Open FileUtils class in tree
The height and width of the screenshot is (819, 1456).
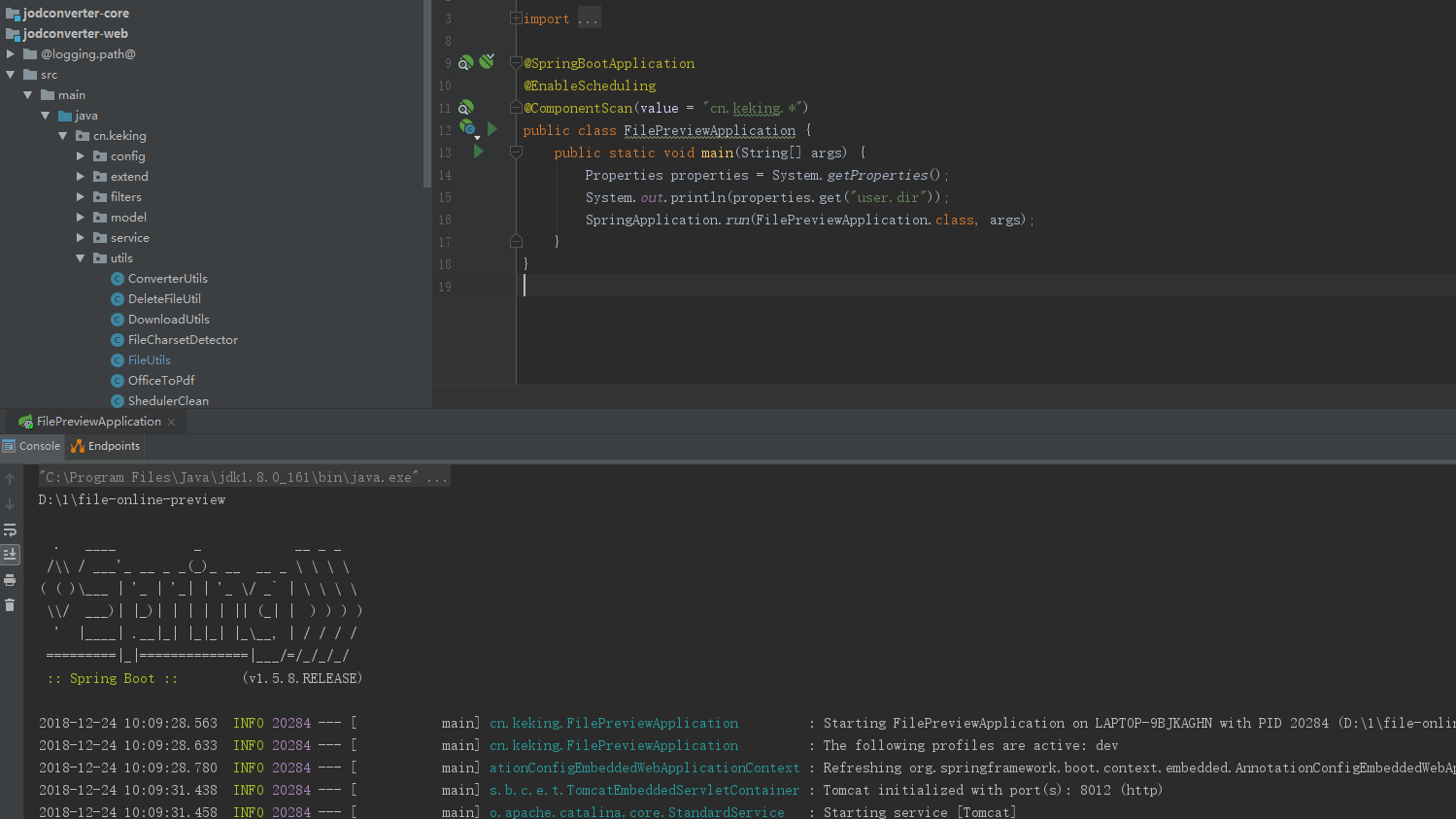pos(149,360)
